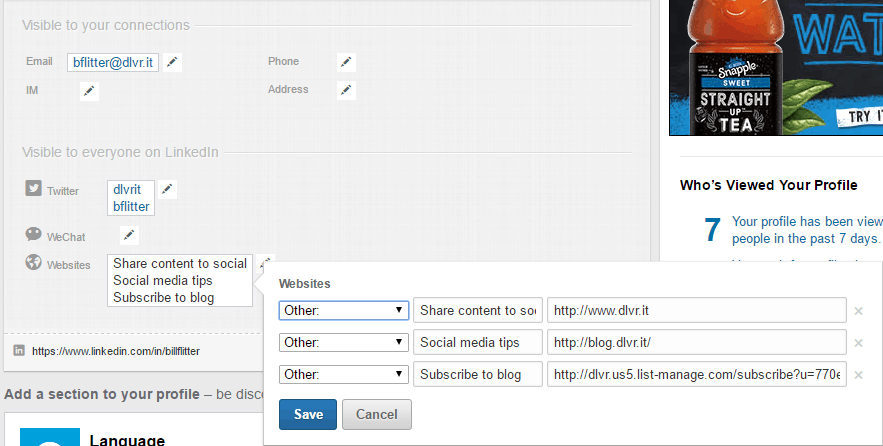This screenshot has height=446, width=883.
Task: Click 'Social media tips' in the Websites list
Action: 163,280
